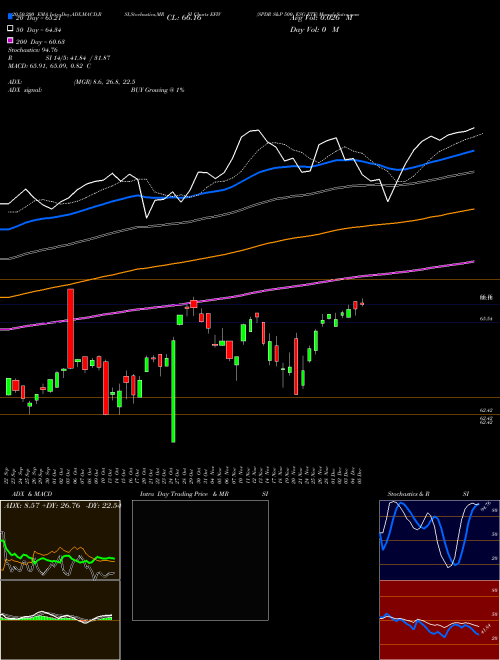Click the long green candlestick with lowest wick
Image resolution: width=500 pixels, height=660 pixels.
pos(173,389)
